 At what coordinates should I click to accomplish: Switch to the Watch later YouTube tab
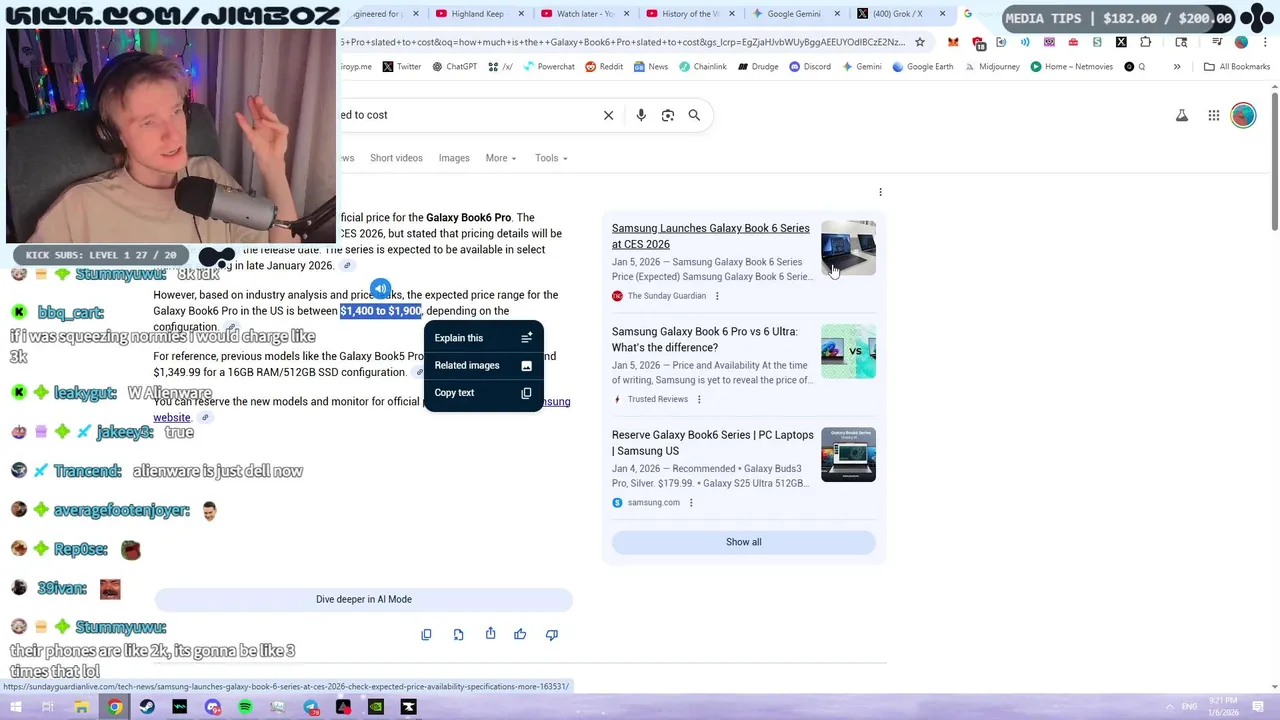(585, 14)
